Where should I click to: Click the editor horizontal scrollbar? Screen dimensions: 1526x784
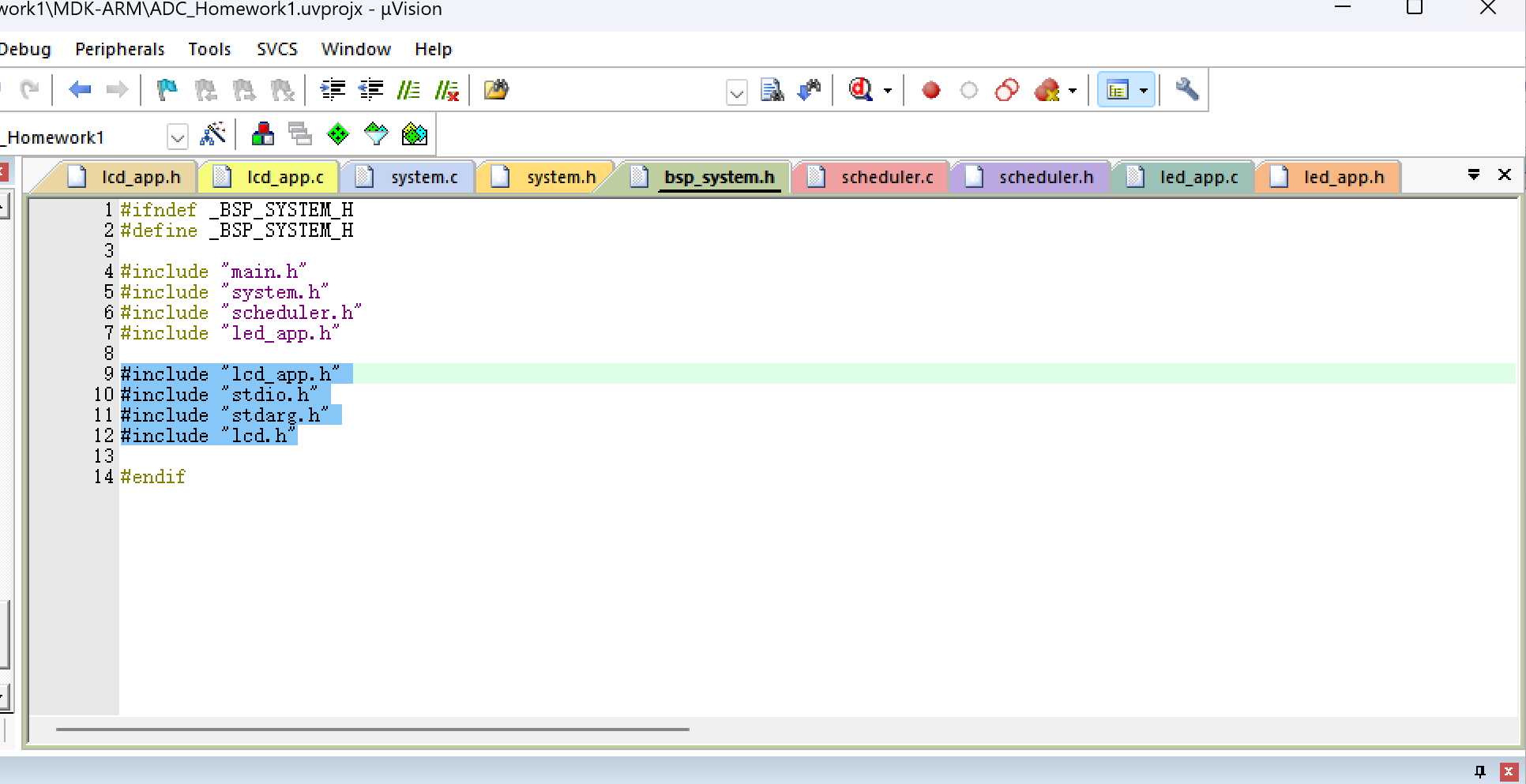click(x=372, y=729)
